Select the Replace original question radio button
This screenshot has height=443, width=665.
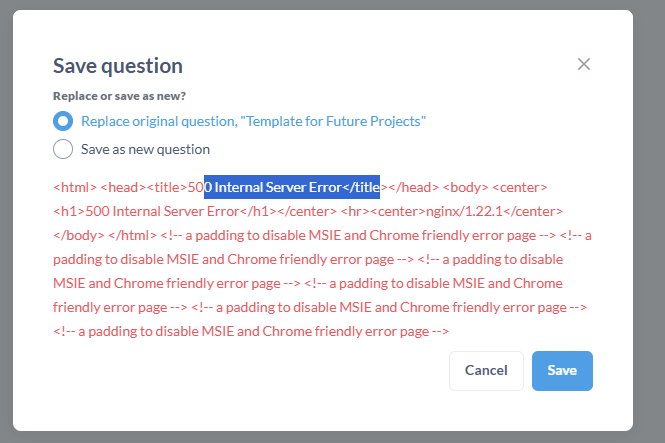[x=63, y=121]
